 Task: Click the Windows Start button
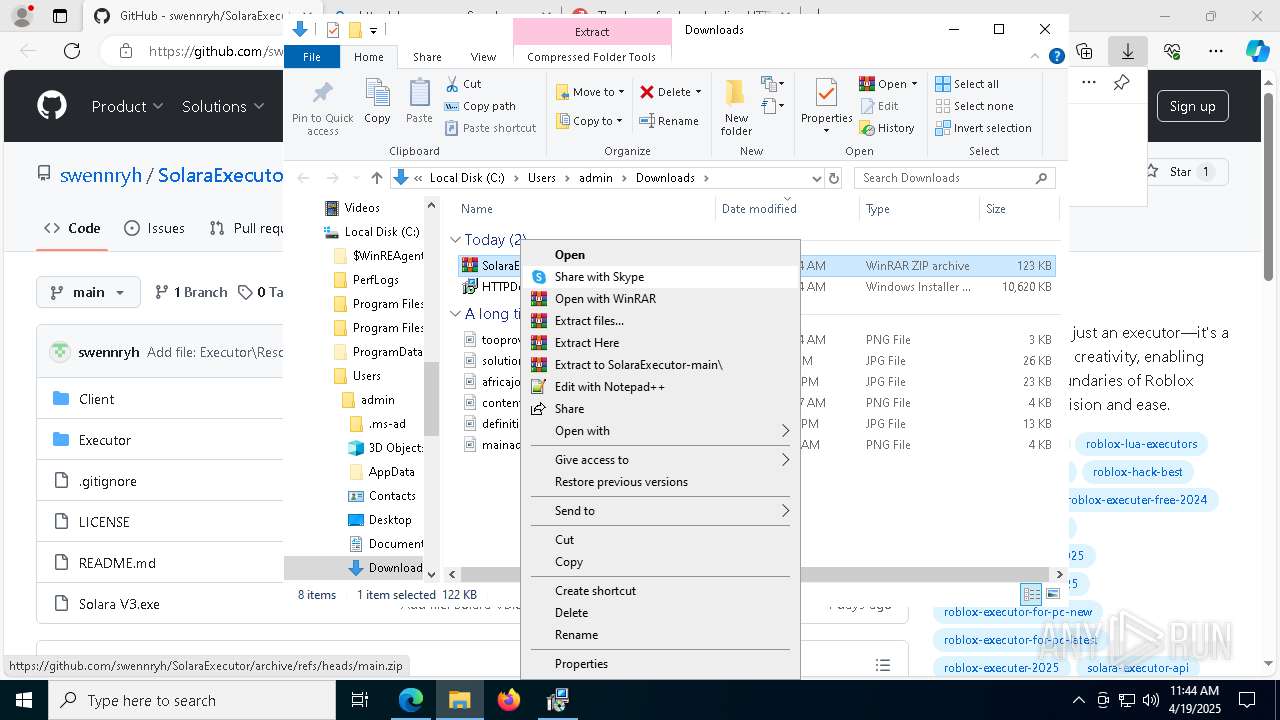click(x=24, y=700)
